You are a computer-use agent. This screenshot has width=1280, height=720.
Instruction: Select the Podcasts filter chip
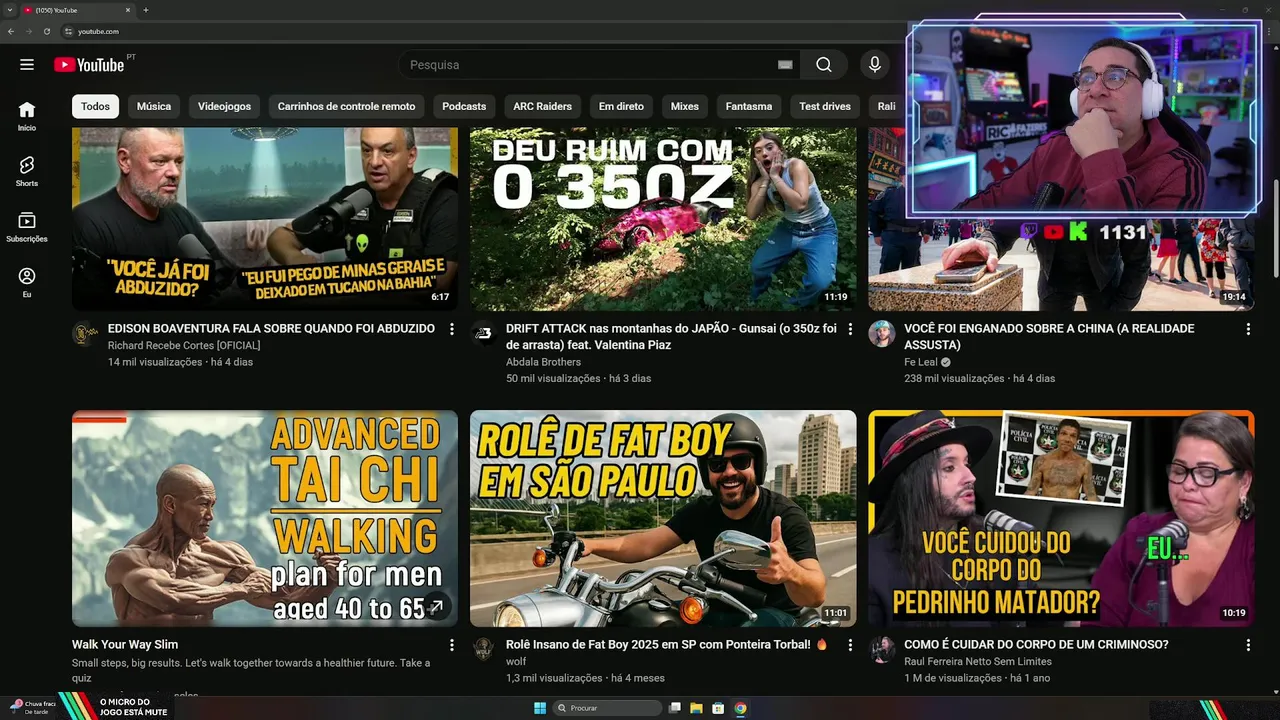coord(464,106)
